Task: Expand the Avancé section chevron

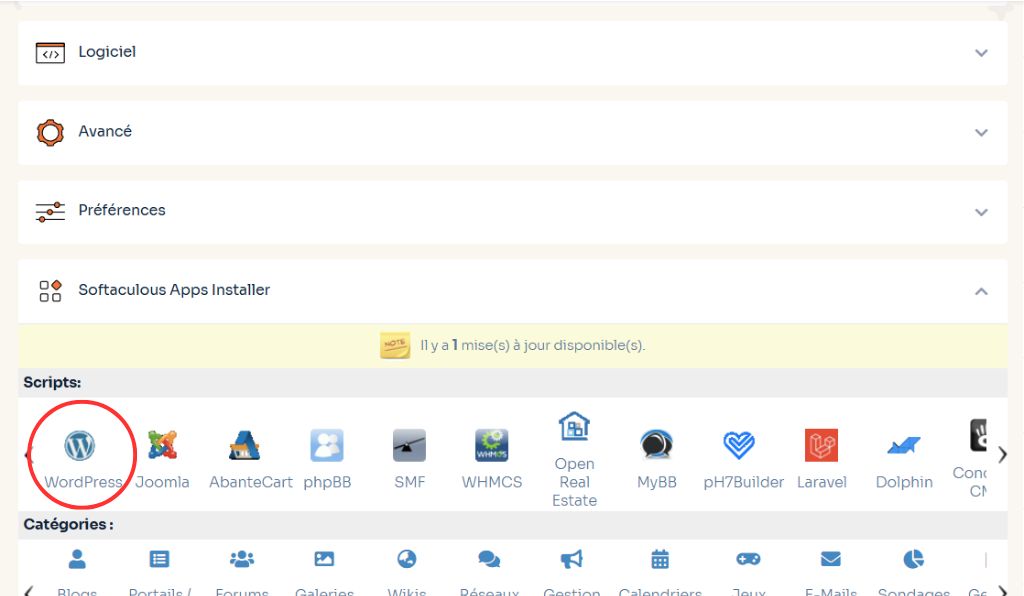Action: (x=981, y=133)
